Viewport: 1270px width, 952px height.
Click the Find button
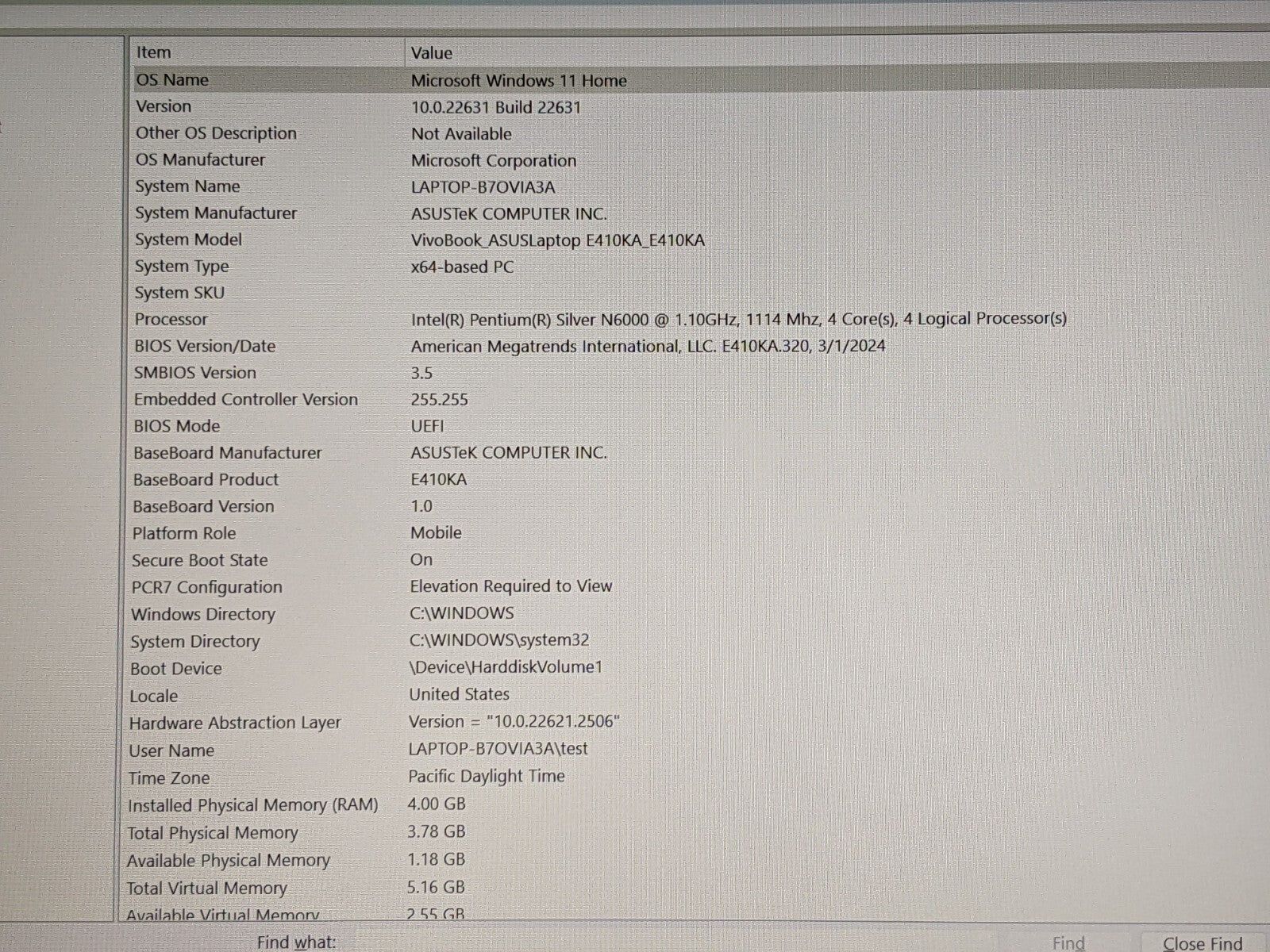pyautogui.click(x=1068, y=942)
